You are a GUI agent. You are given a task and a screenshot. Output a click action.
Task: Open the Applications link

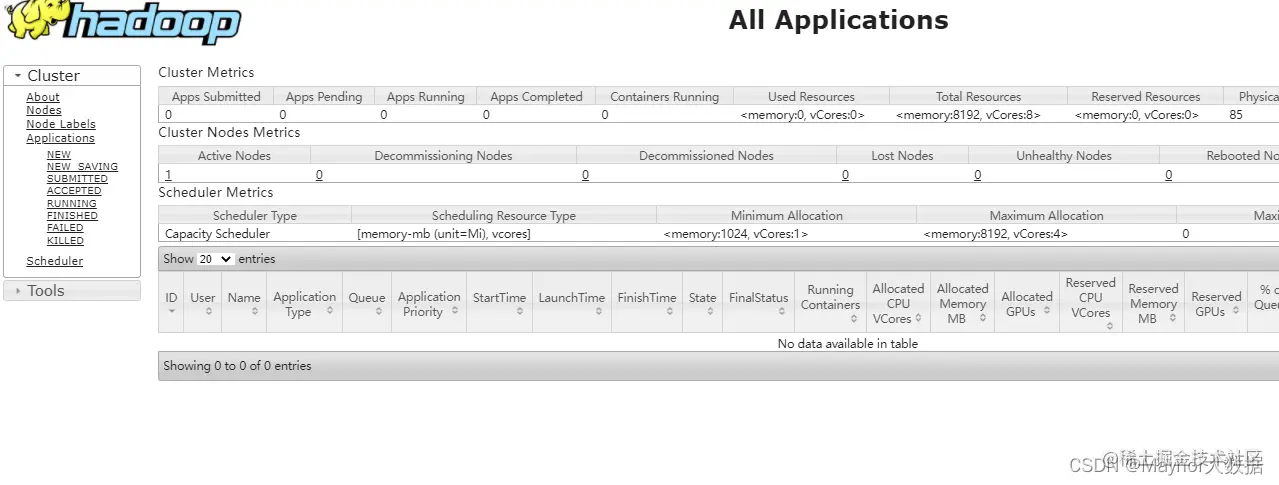tap(61, 138)
